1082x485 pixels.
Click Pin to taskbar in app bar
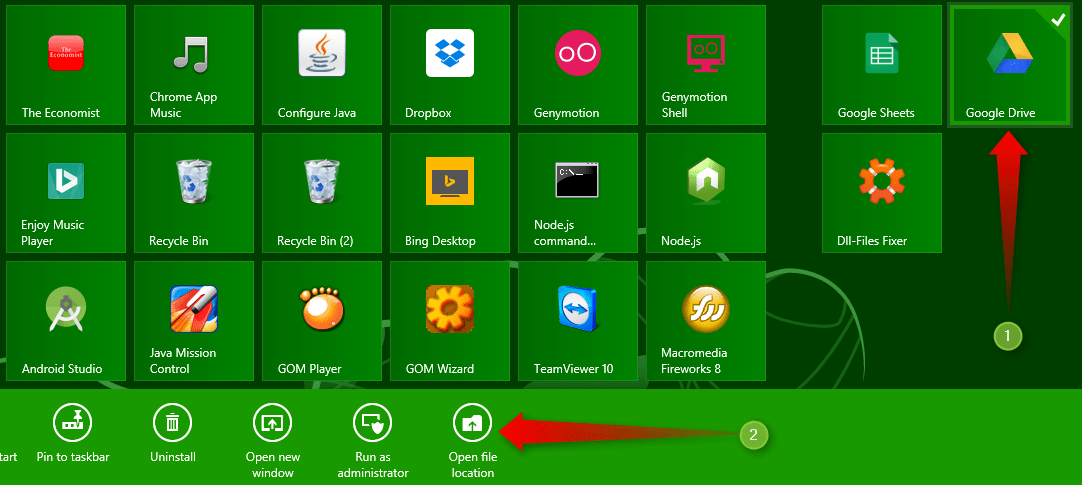(72, 423)
